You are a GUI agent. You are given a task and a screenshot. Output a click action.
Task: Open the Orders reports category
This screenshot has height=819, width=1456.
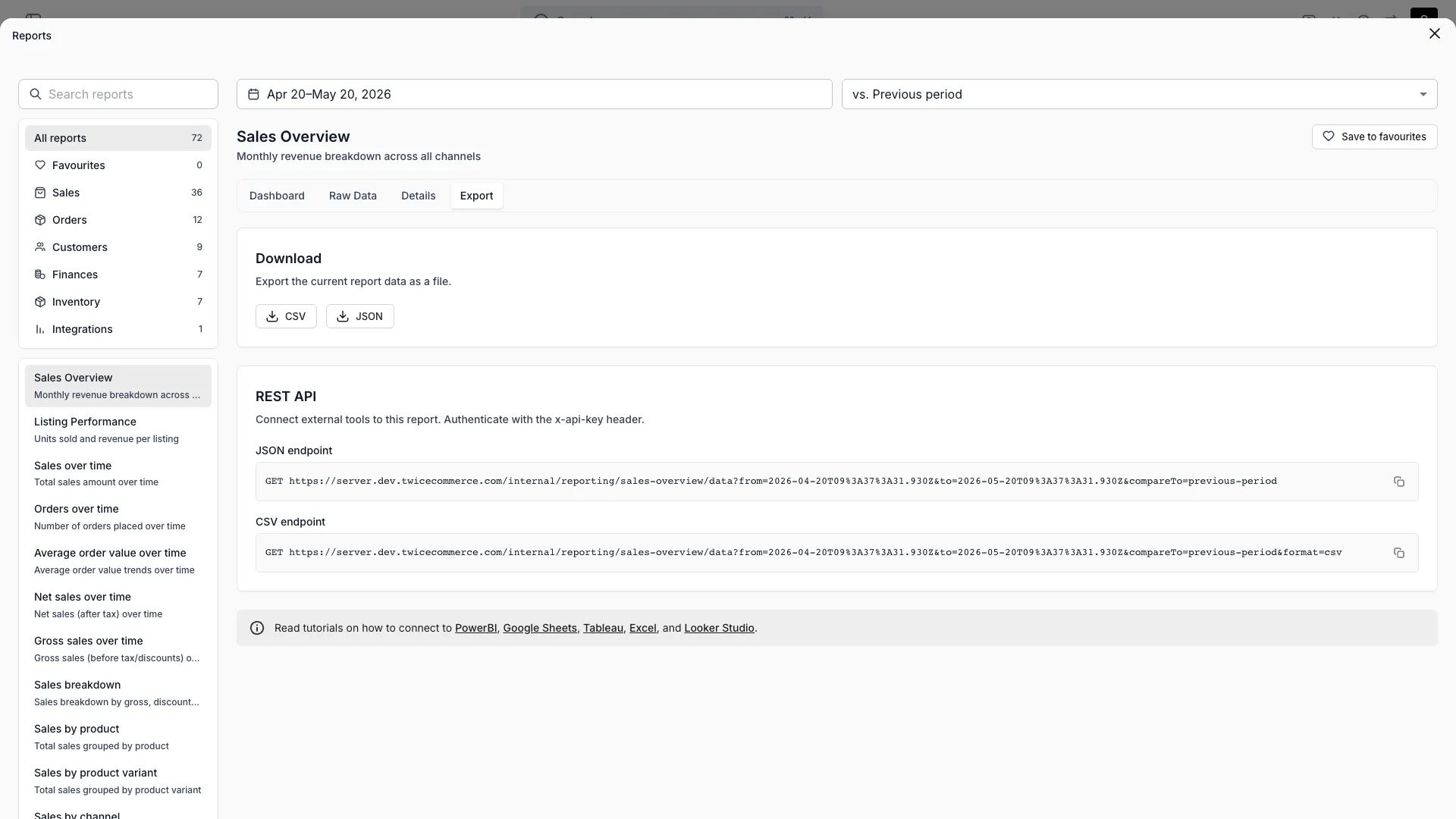118,220
